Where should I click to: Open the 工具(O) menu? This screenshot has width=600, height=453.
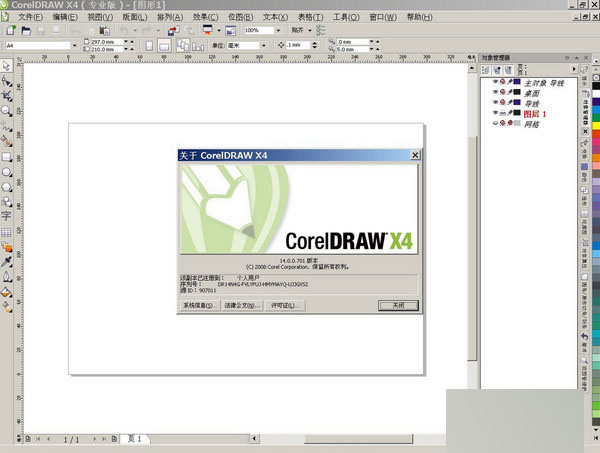click(346, 17)
